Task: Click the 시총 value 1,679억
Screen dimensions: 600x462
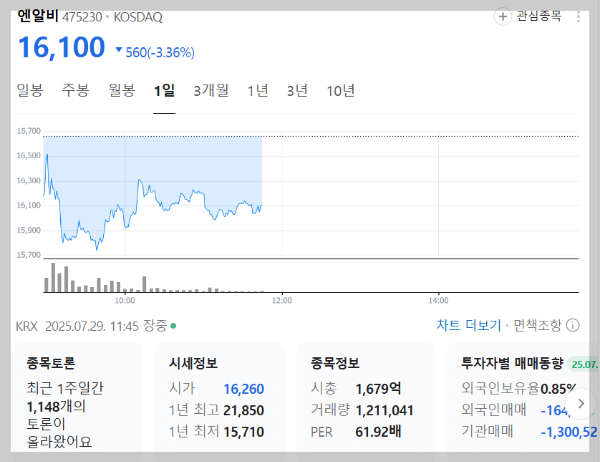Action: [378, 389]
